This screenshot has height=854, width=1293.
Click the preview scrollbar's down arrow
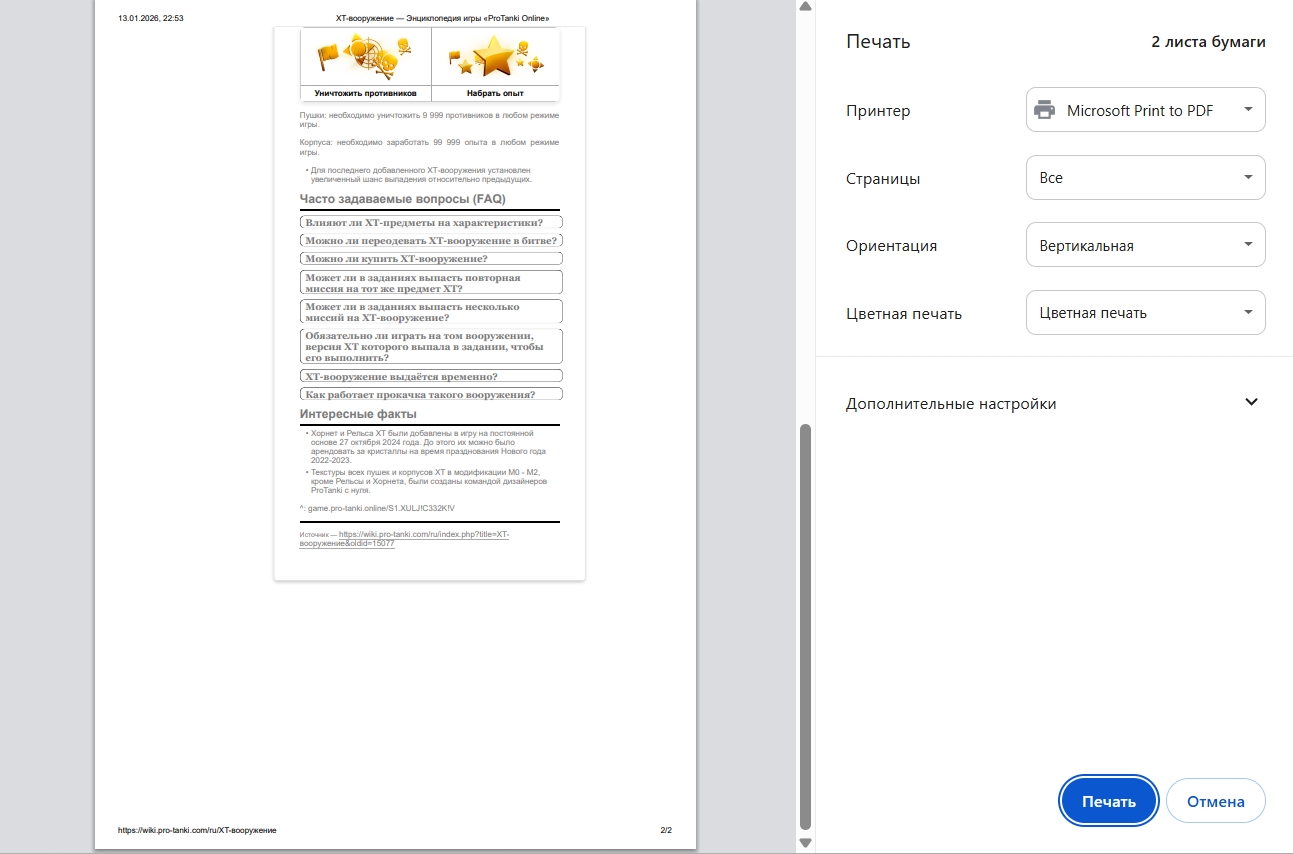coord(805,843)
